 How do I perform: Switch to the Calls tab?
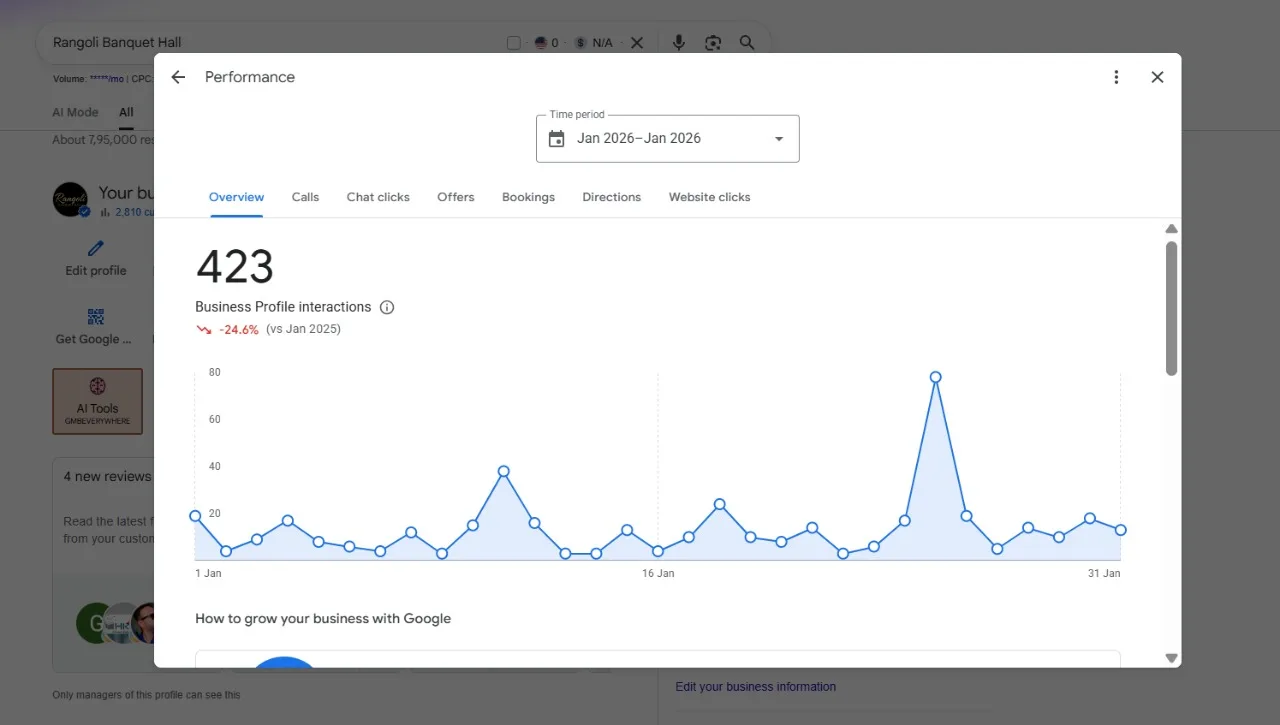(x=305, y=197)
